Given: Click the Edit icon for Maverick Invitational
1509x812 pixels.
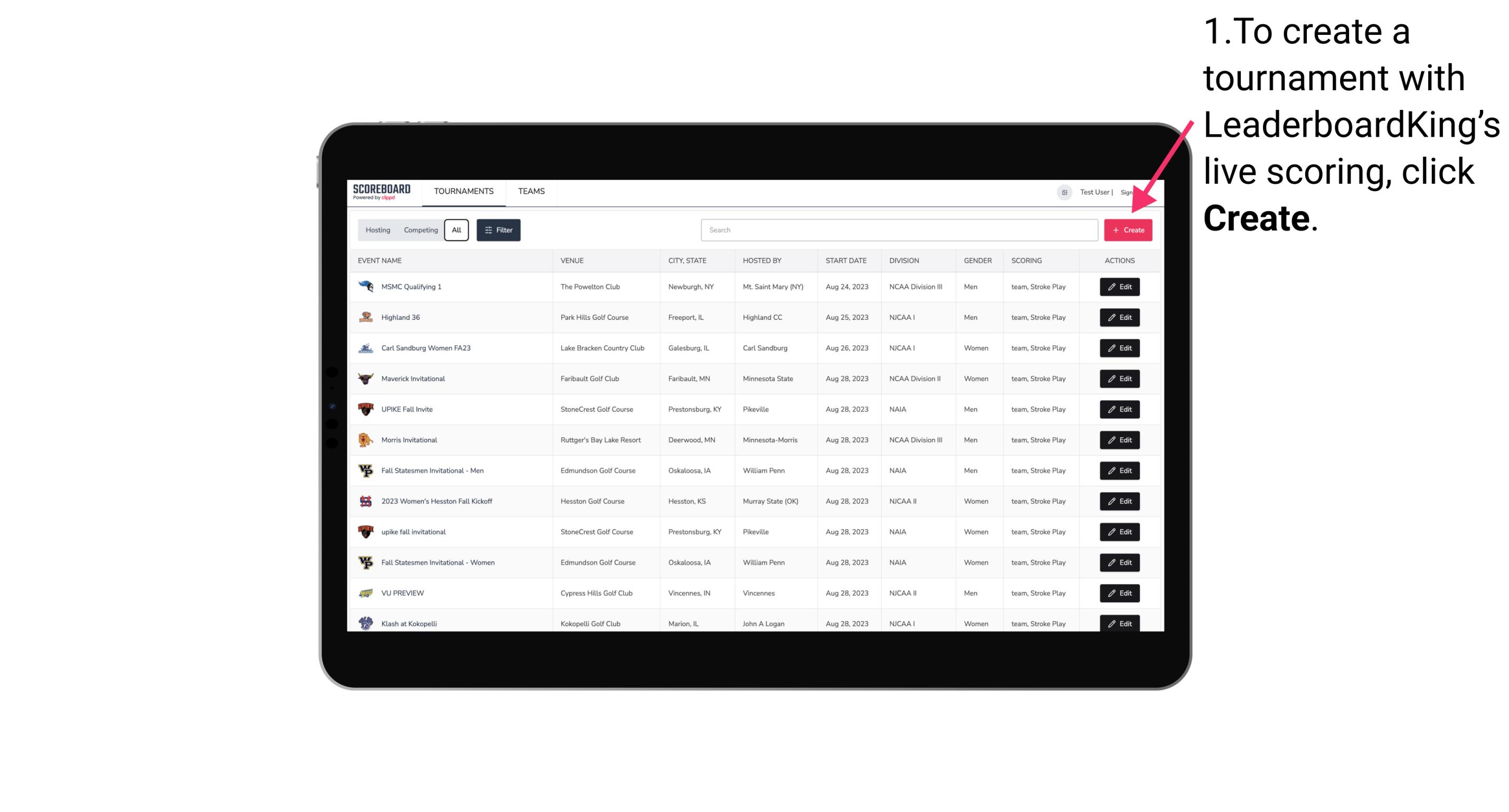Looking at the screenshot, I should [1119, 378].
